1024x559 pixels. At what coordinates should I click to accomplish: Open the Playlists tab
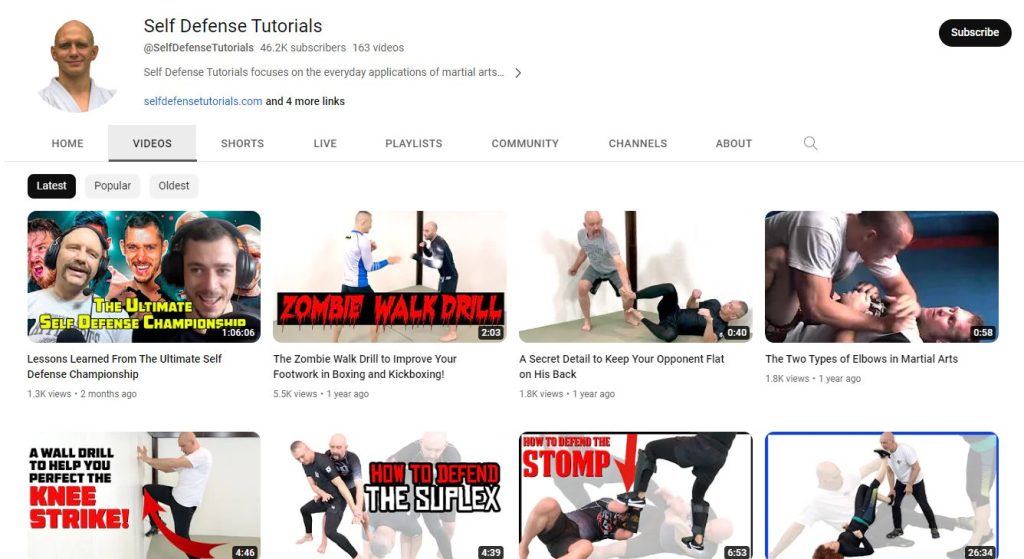[x=413, y=143]
